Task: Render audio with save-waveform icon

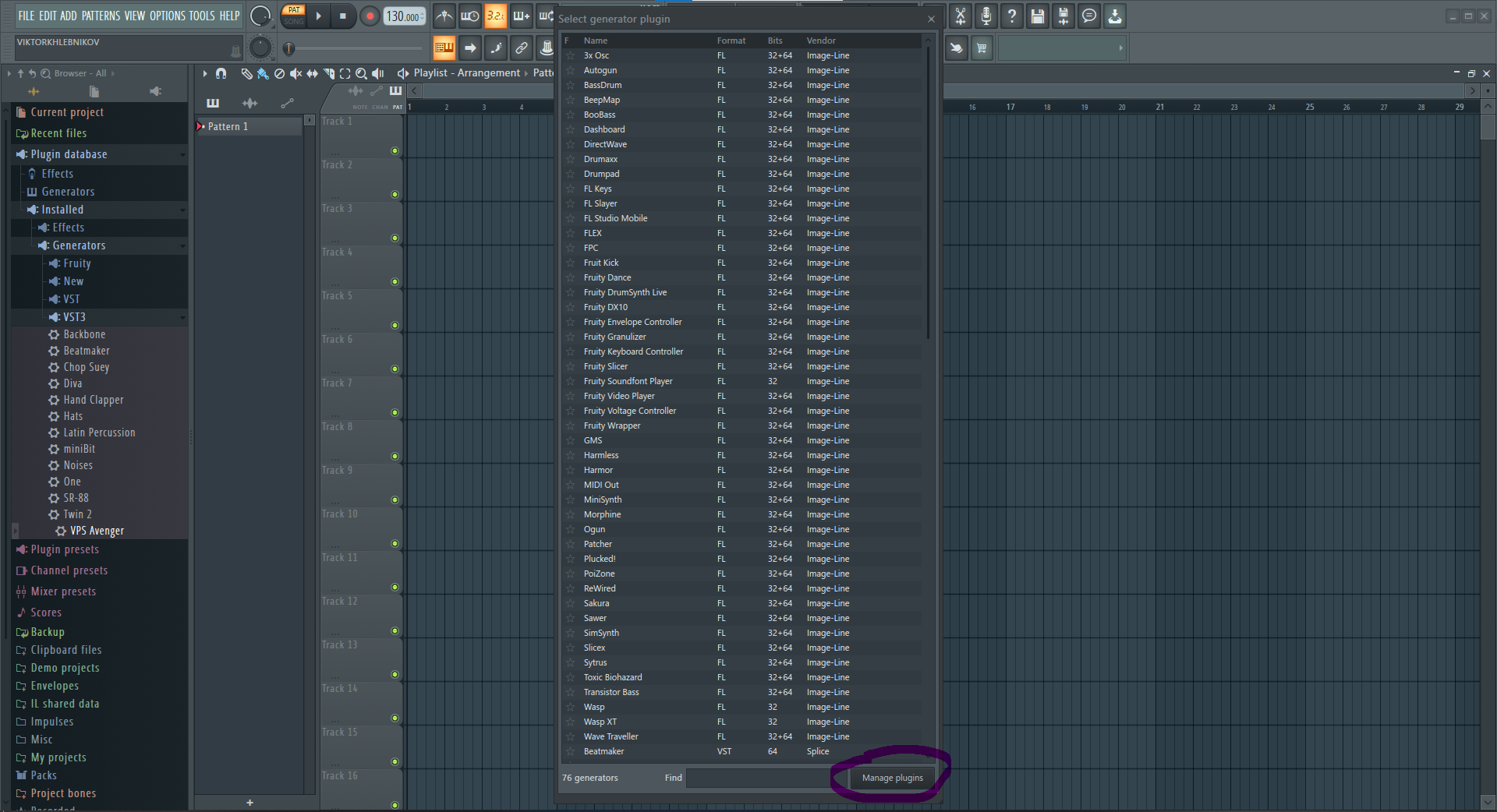Action: [1063, 16]
